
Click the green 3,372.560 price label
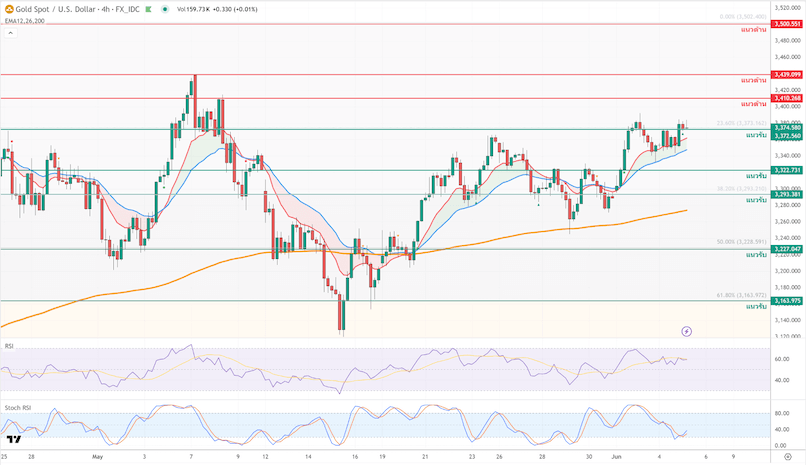[x=787, y=136]
